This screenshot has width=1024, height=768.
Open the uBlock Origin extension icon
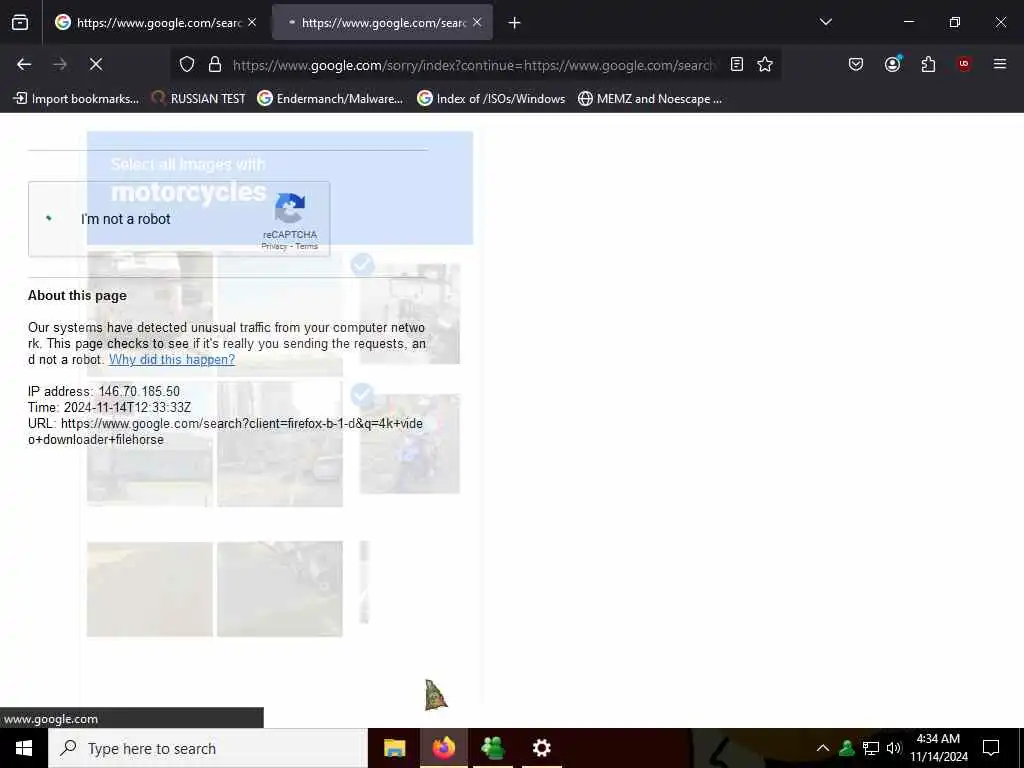964,64
